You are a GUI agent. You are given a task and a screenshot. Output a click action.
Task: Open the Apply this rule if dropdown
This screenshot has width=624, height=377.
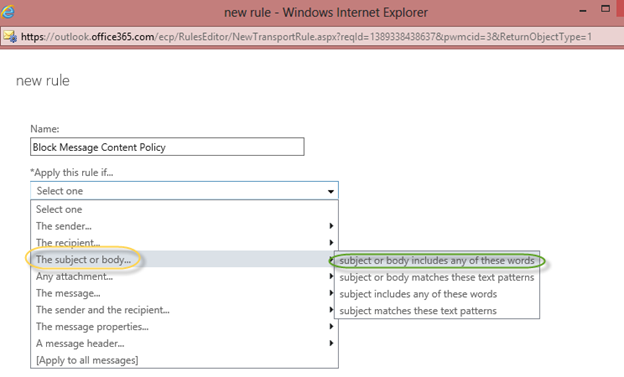pyautogui.click(x=184, y=191)
